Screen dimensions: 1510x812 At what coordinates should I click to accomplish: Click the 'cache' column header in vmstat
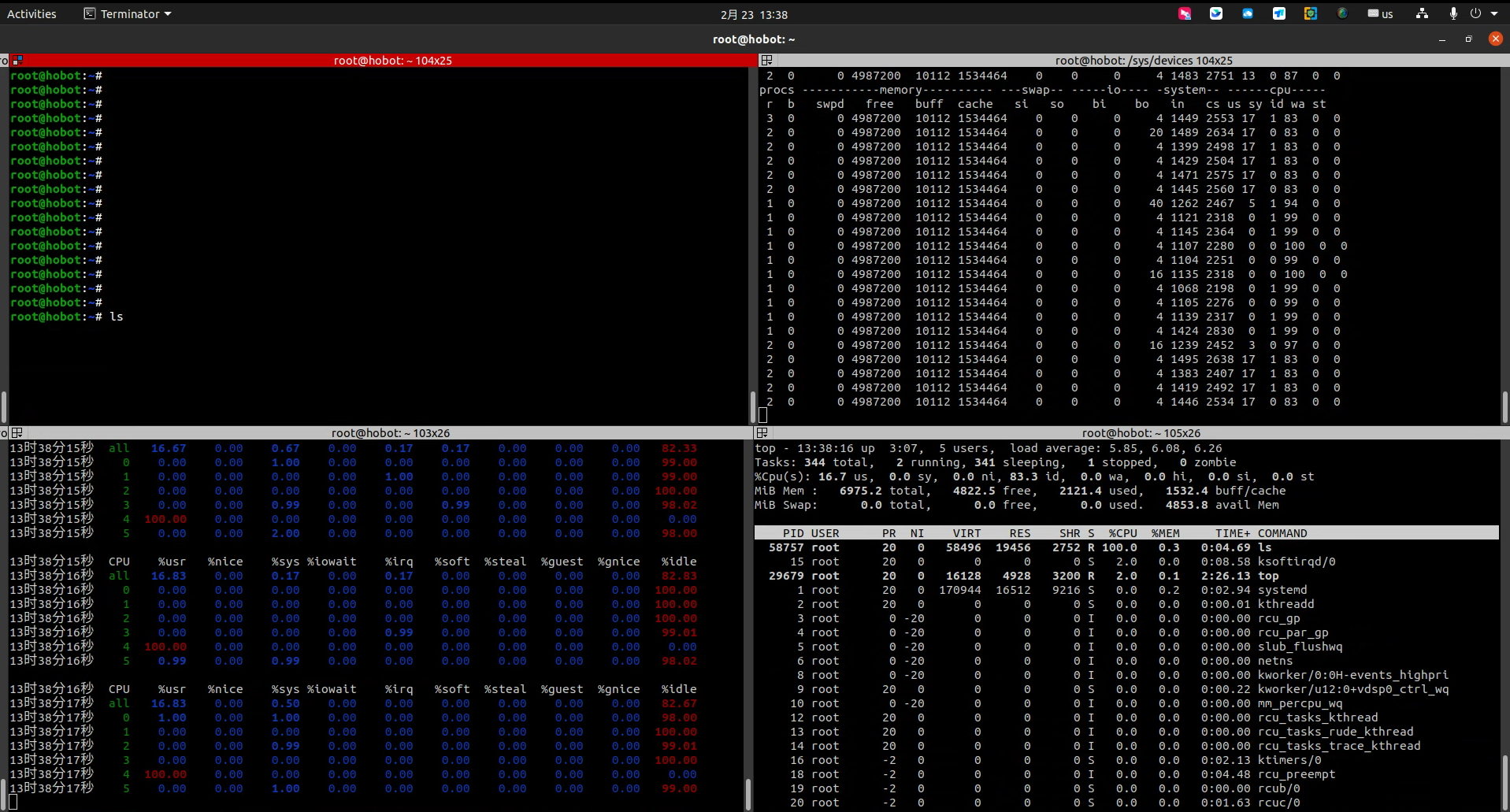[x=975, y=104]
